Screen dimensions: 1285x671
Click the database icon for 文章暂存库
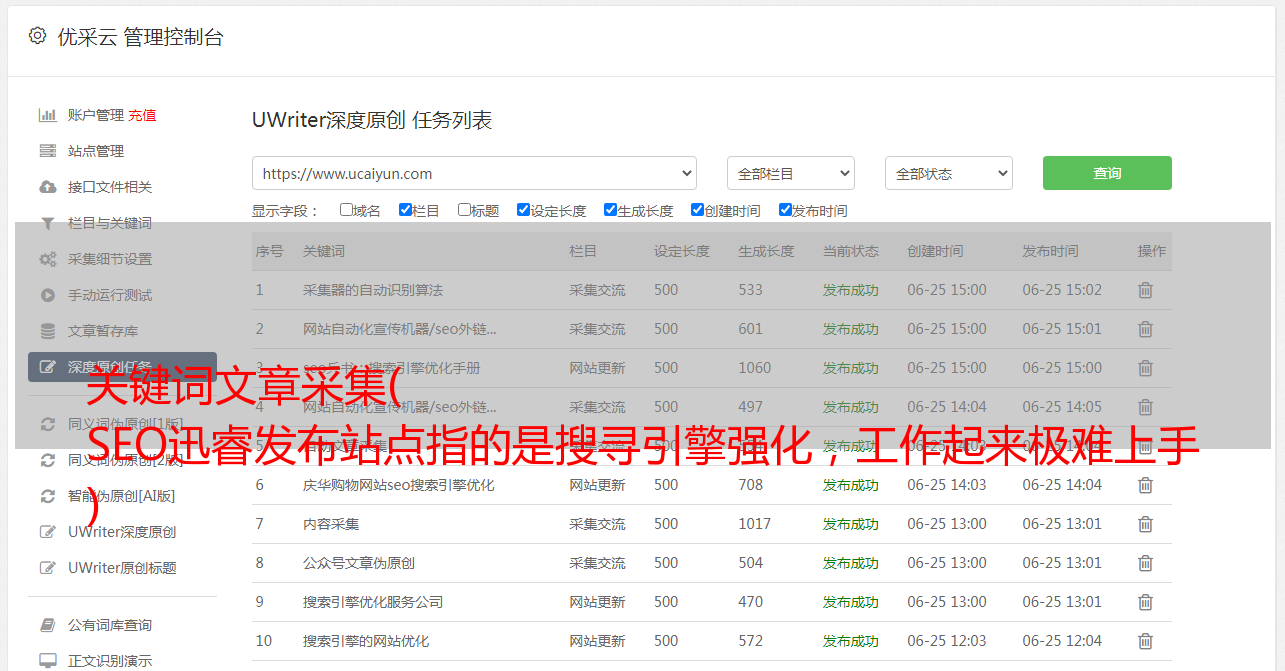click(47, 331)
